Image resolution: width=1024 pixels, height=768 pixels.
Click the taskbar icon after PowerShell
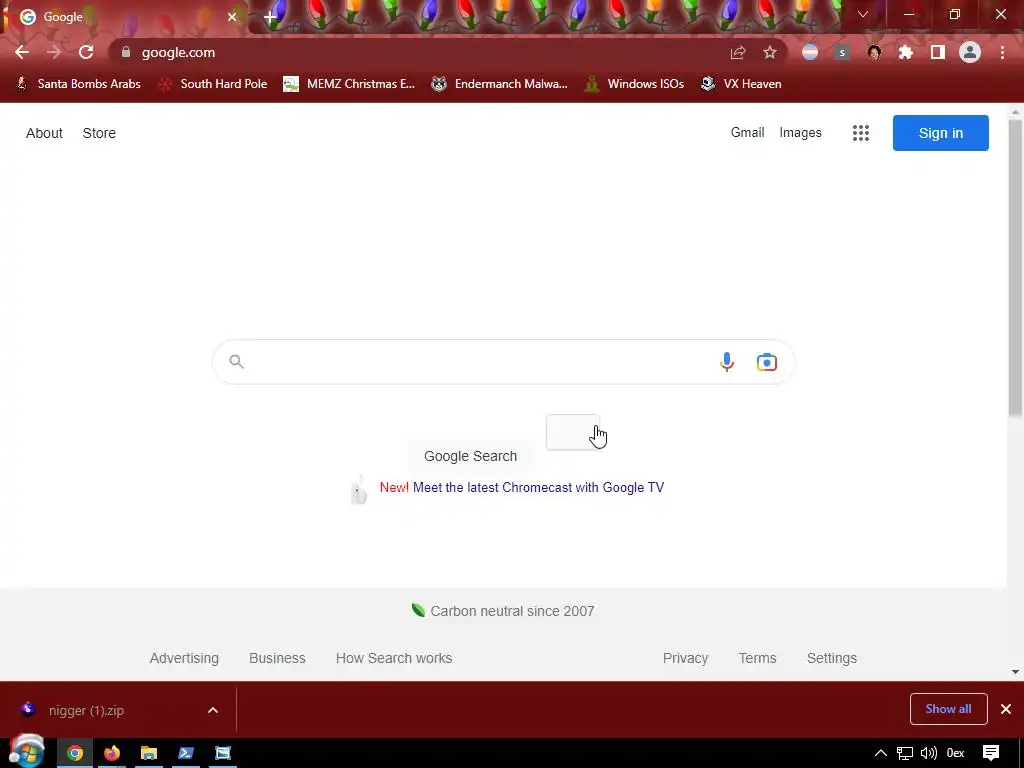click(x=223, y=753)
